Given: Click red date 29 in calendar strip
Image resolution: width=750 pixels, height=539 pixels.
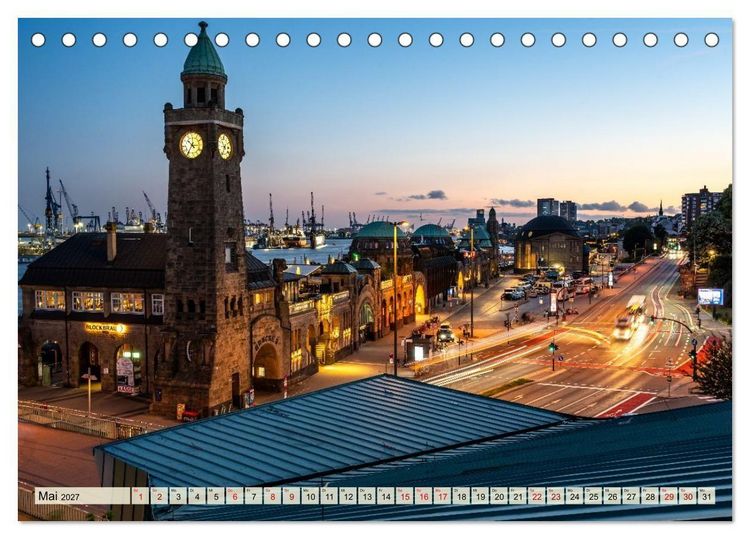Looking at the screenshot, I should 669,496.
